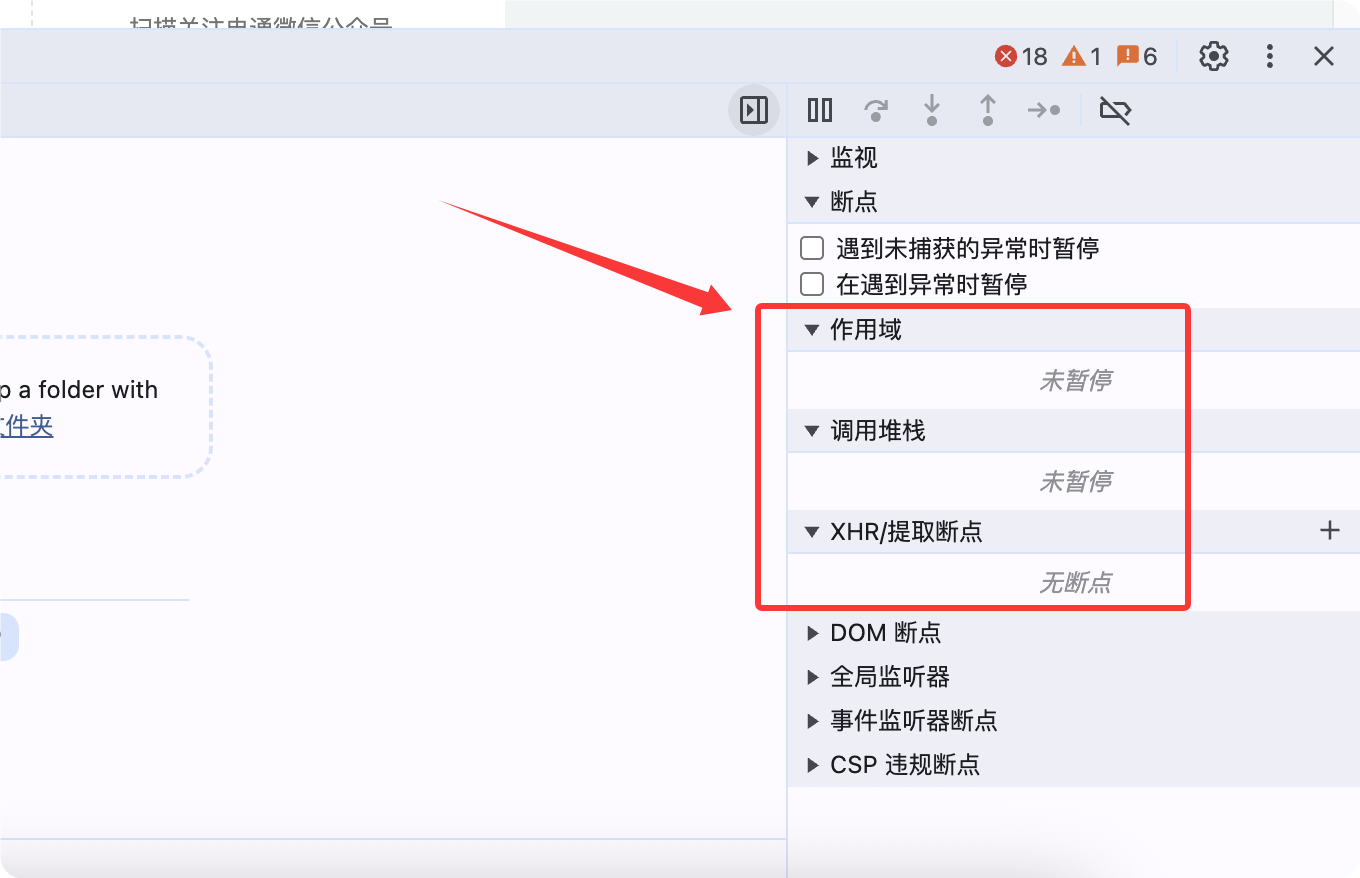The height and width of the screenshot is (878, 1360).
Task: Expand the CSP 违规断点 section
Action: tap(811, 765)
